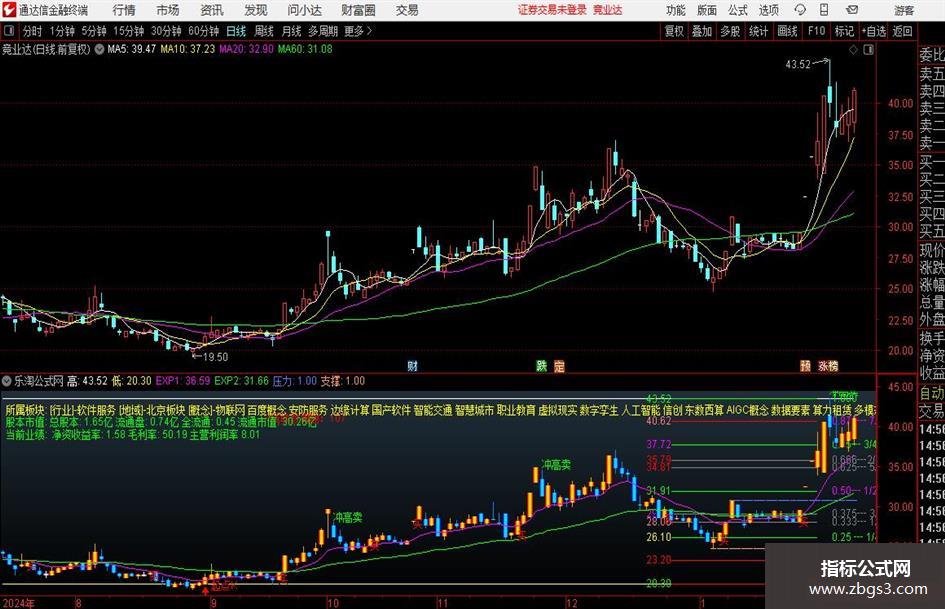Click the 压力: 1.00 value
Viewport: 945px width, 609px height.
pyautogui.click(x=295, y=381)
